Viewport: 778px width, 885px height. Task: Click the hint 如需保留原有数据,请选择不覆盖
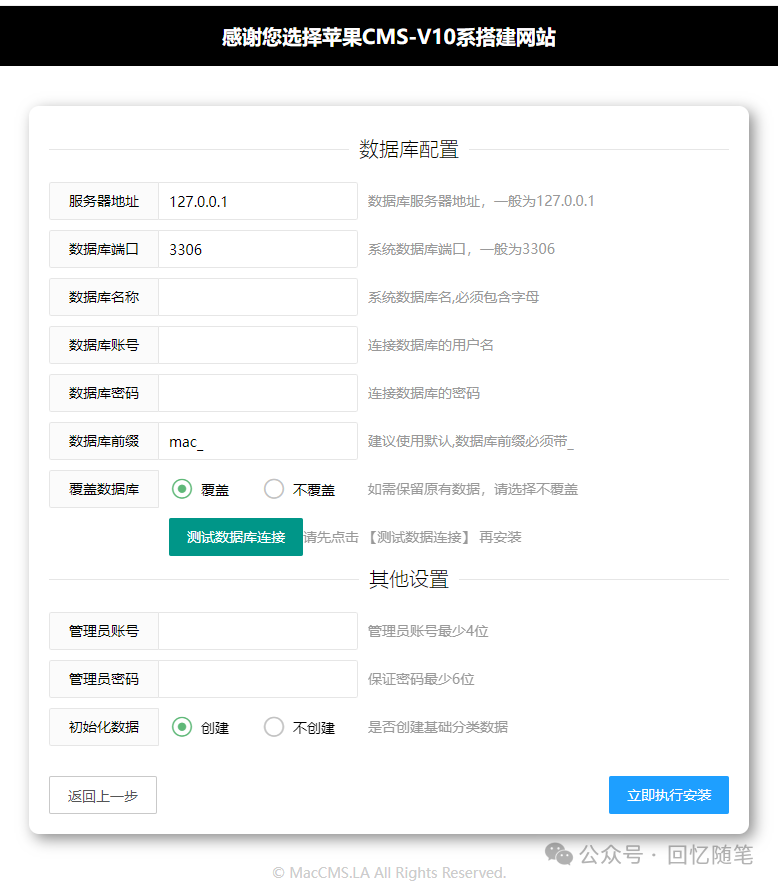473,489
